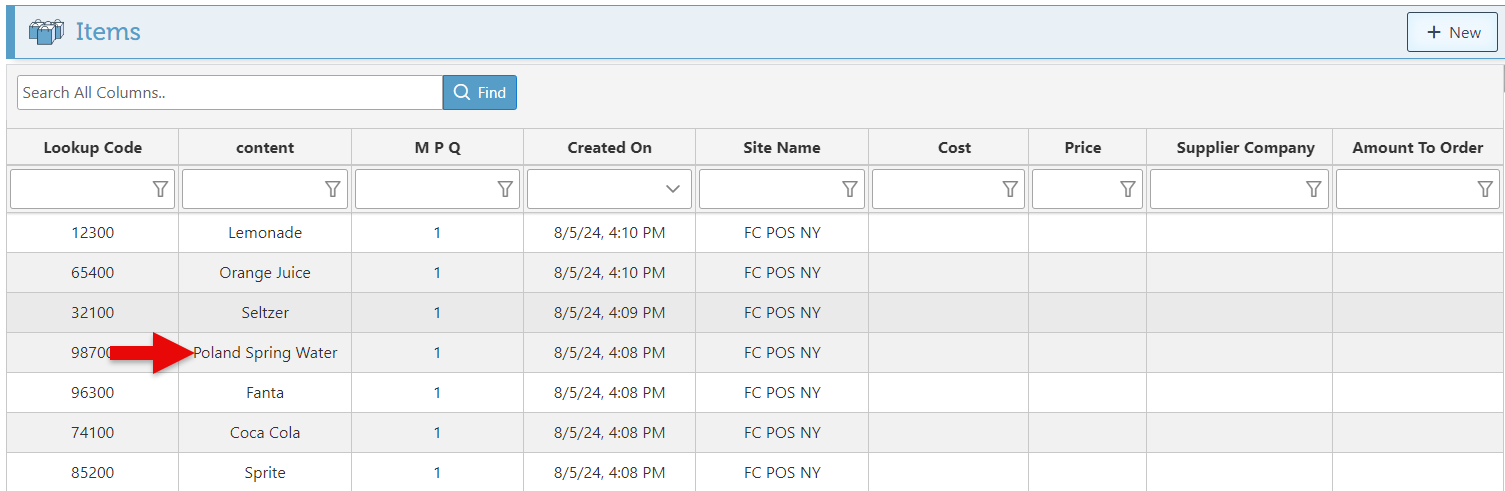
Task: Click the Amount To Order filter icon
Action: tap(1485, 189)
